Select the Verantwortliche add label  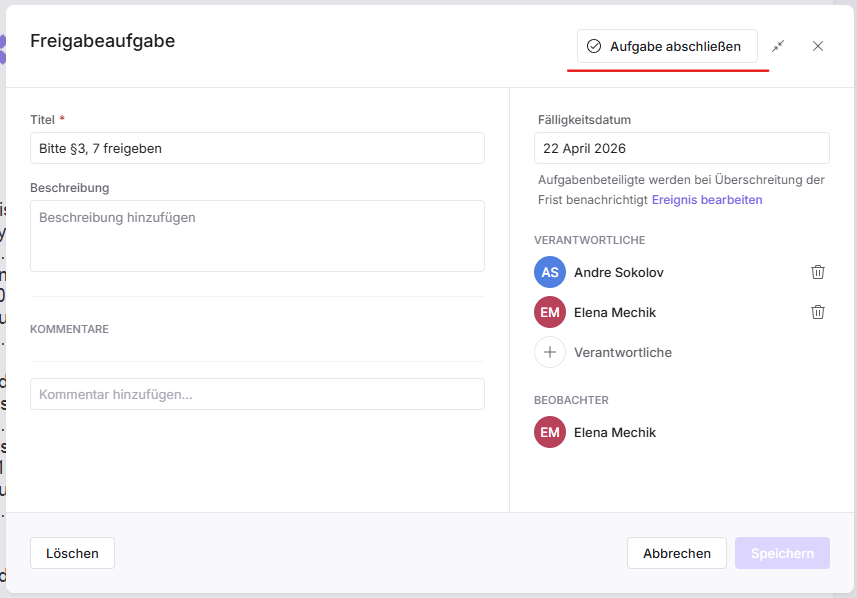[622, 352]
